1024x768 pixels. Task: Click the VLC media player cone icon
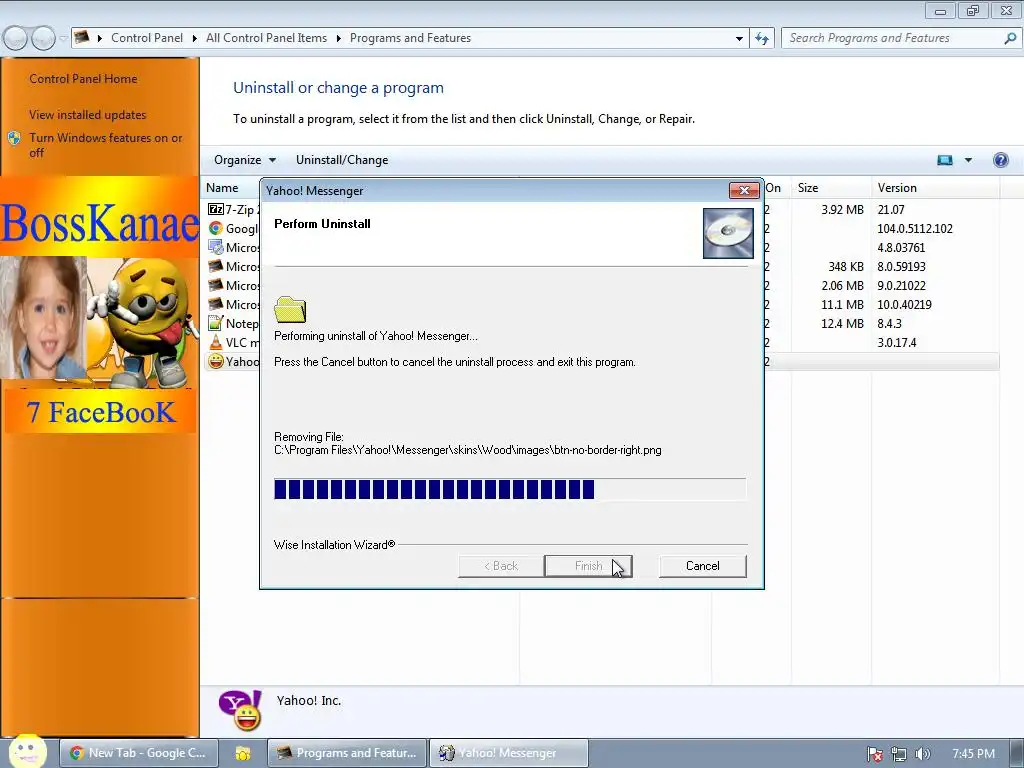pos(216,342)
